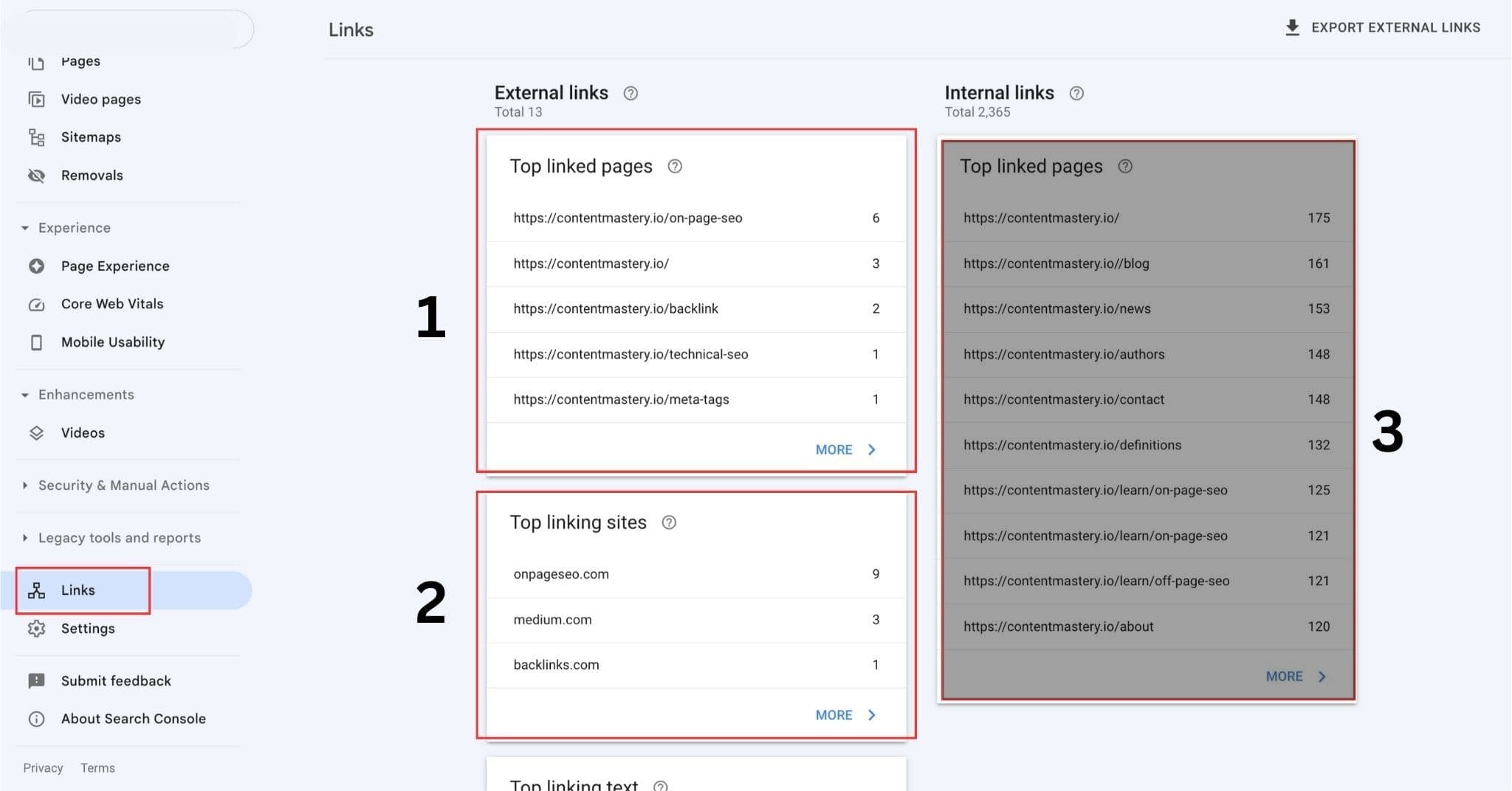Image resolution: width=1512 pixels, height=791 pixels.
Task: Open help icon beside Internal links heading
Action: point(1076,93)
